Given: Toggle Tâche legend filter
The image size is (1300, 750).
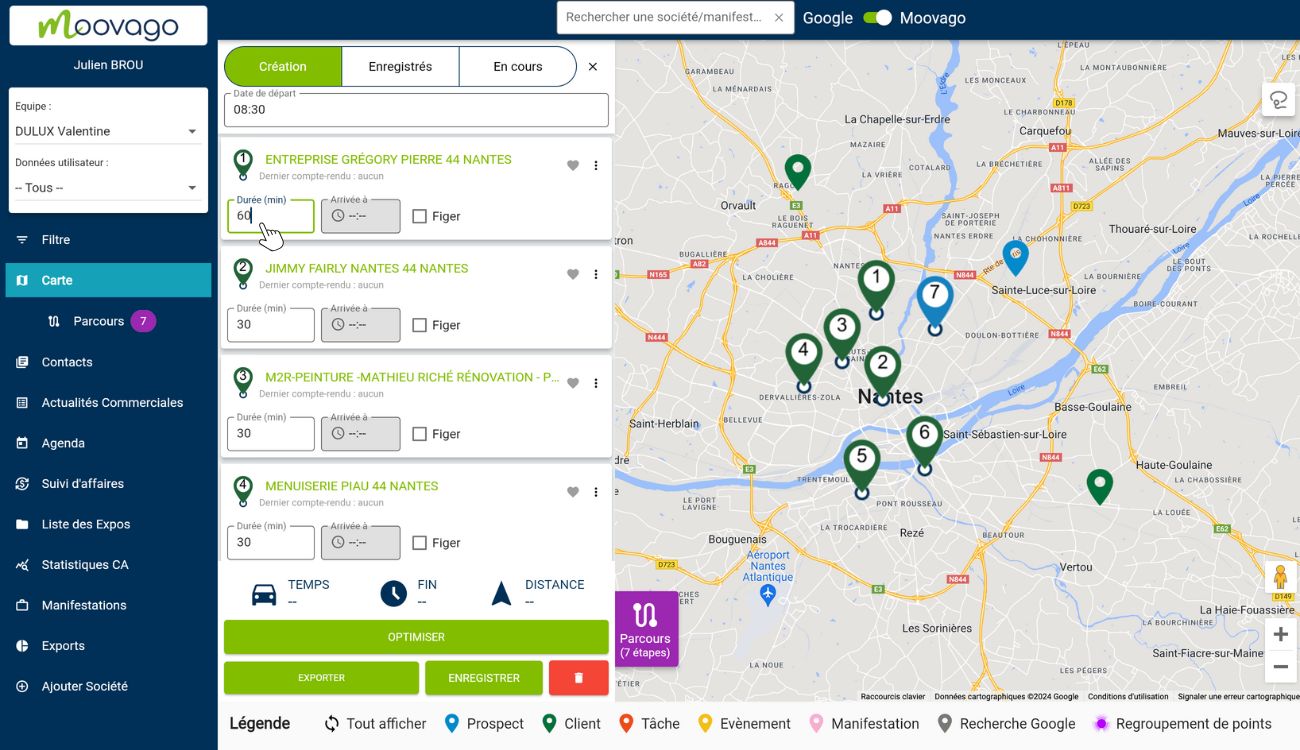Looking at the screenshot, I should coord(649,723).
